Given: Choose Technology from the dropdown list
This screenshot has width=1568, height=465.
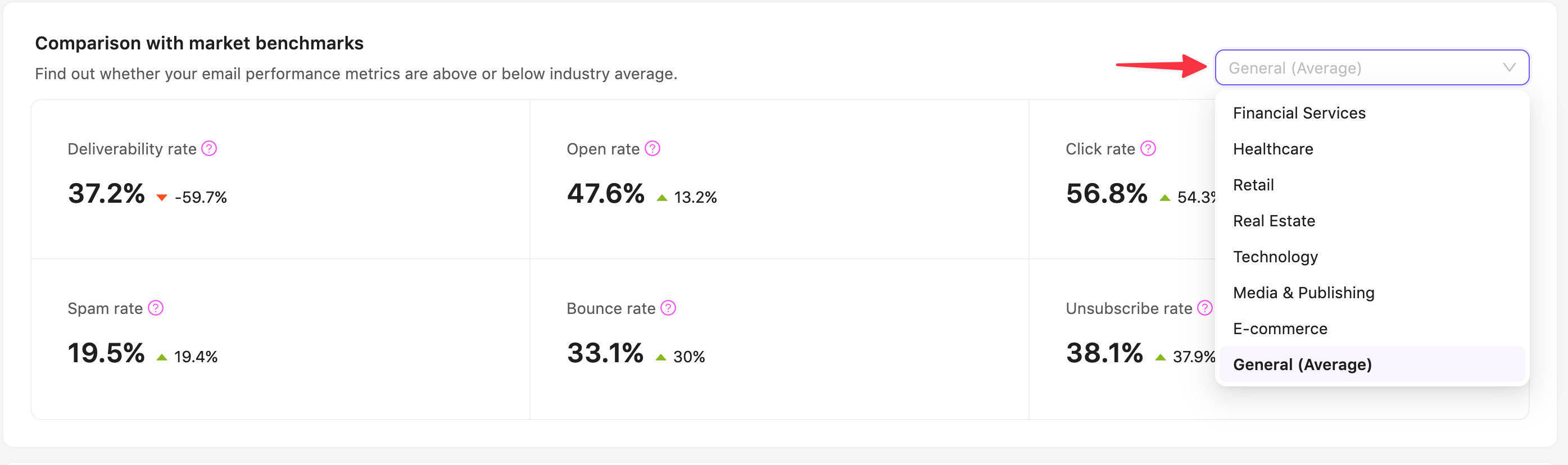Looking at the screenshot, I should click(1275, 257).
